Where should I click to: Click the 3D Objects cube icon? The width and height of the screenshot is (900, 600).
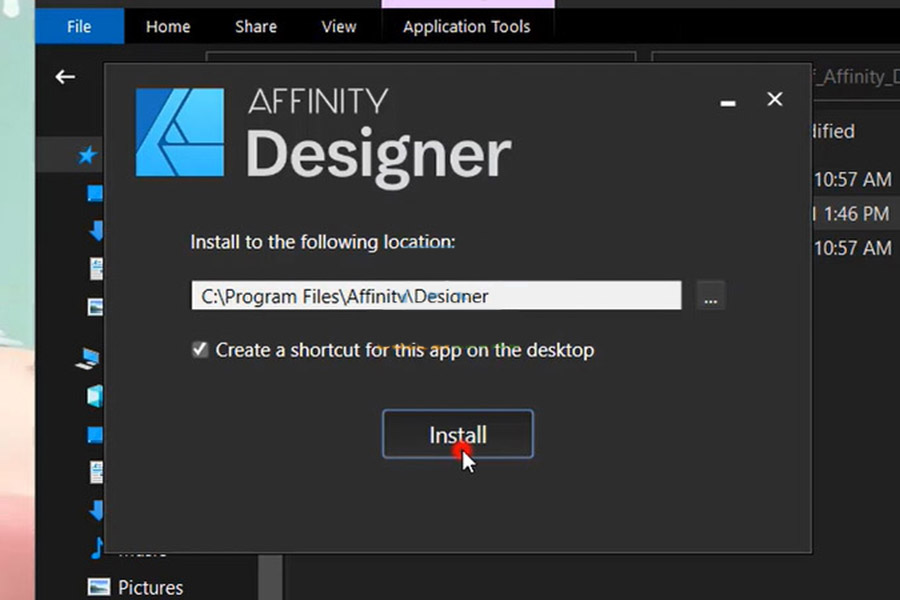click(x=95, y=396)
